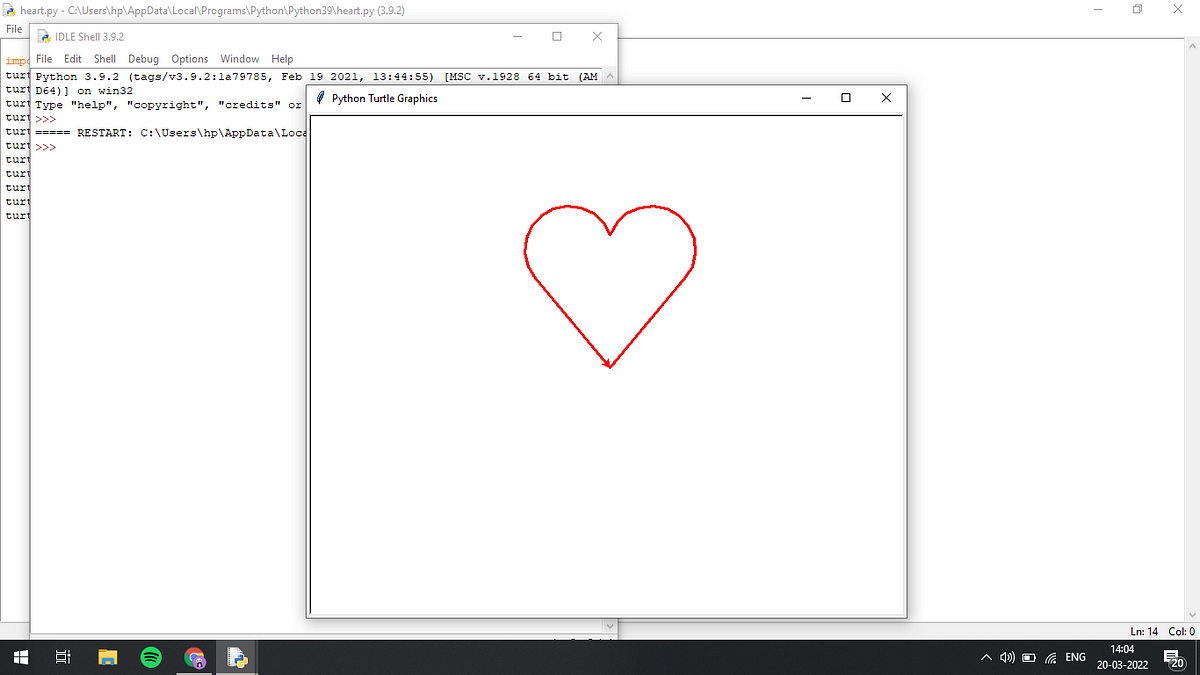Click the heart.py editor title icon
This screenshot has height=675, width=1200.
(9, 9)
